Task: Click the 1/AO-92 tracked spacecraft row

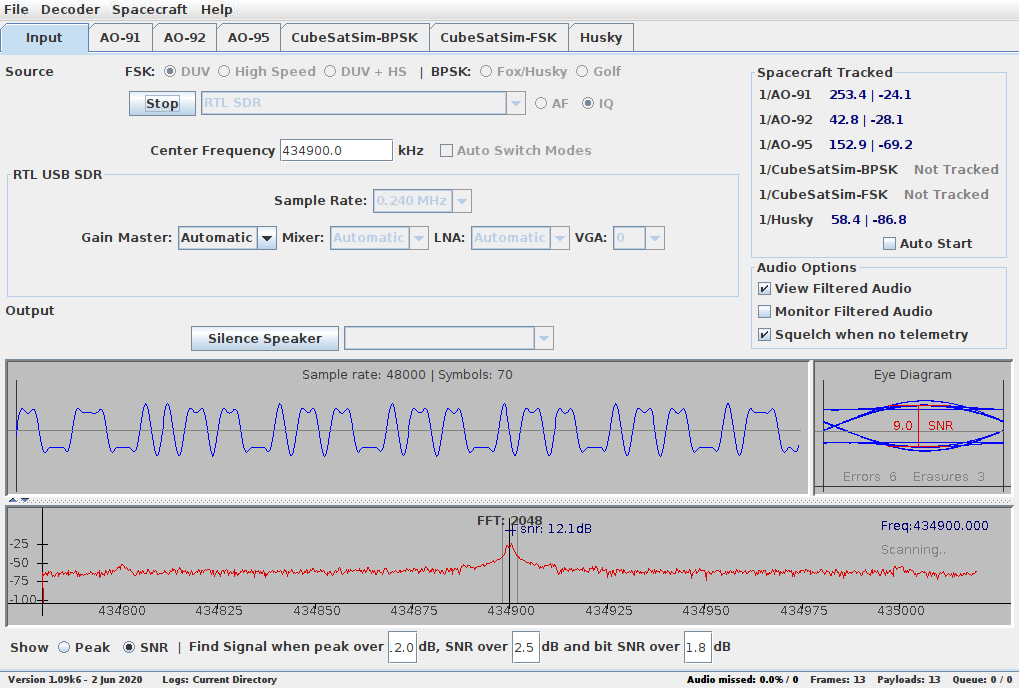Action: point(831,120)
